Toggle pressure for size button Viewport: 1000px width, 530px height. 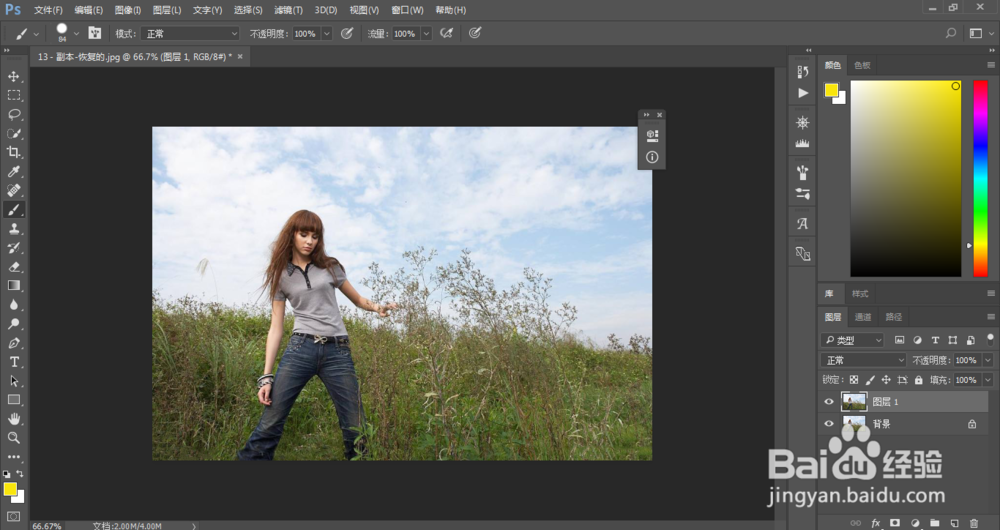coord(474,33)
